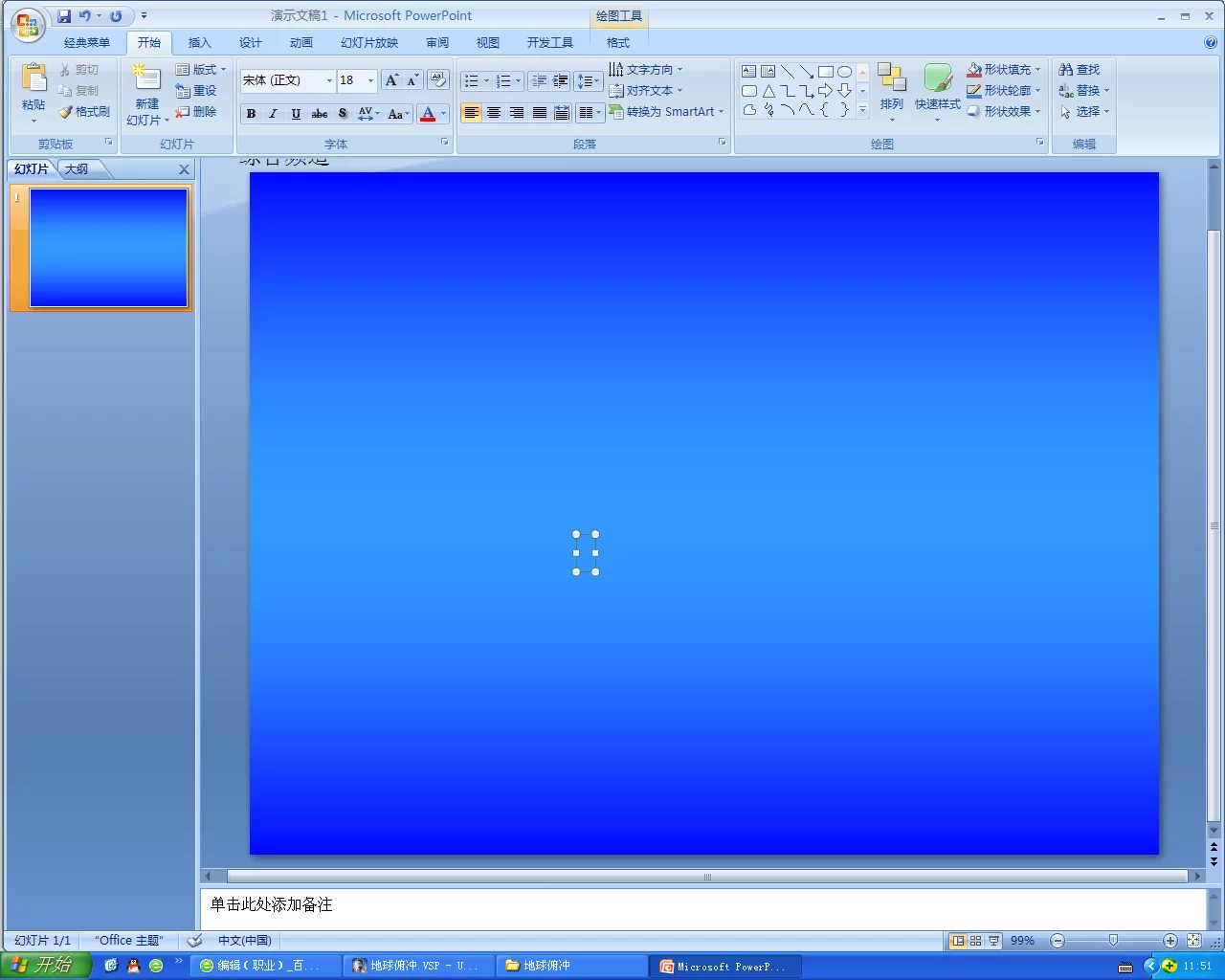The width and height of the screenshot is (1225, 980).
Task: Click 转换为 SmartArt button
Action: pos(667,112)
